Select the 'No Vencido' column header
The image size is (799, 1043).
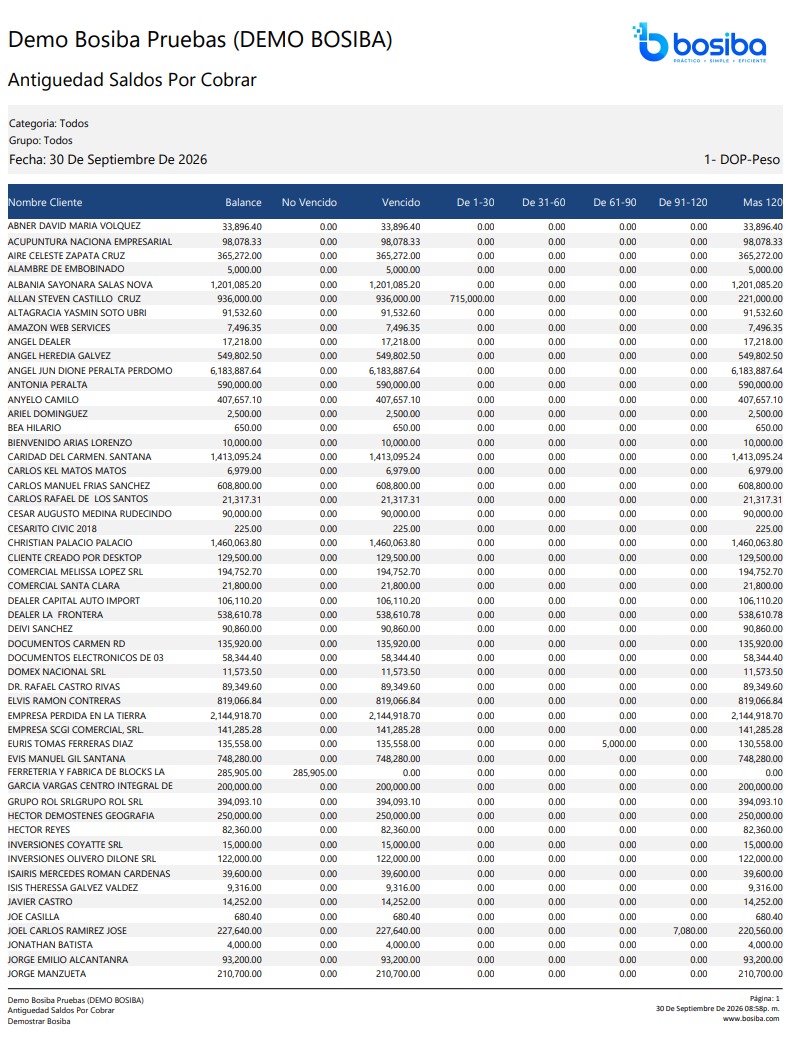pos(309,202)
